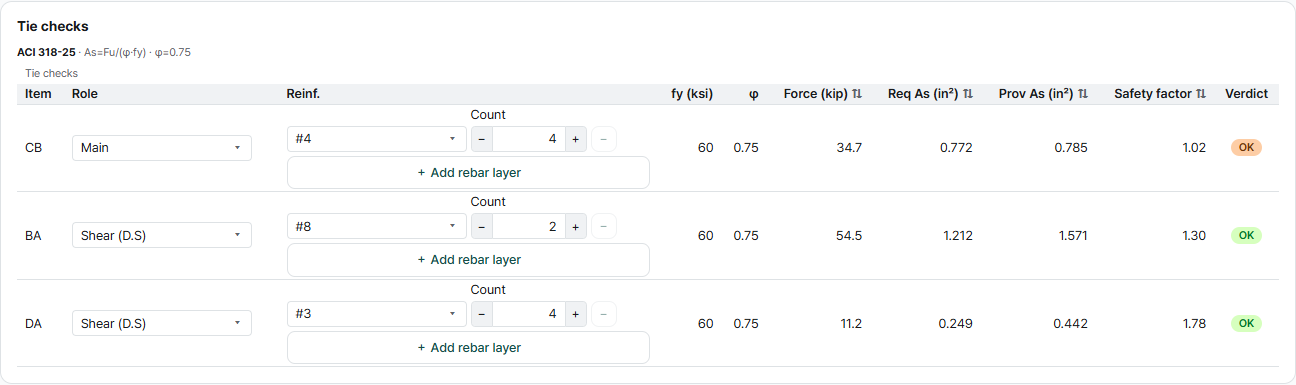Open the CB Role dropdown showing Main

point(162,148)
